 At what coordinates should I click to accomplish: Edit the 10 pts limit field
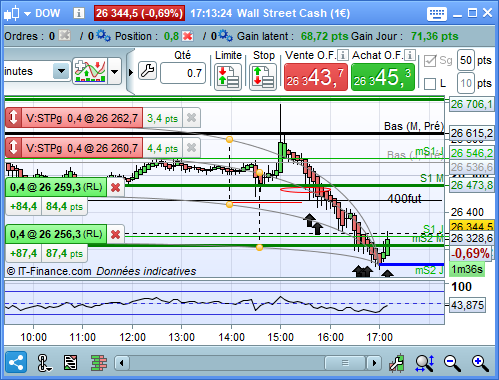[x=466, y=83]
